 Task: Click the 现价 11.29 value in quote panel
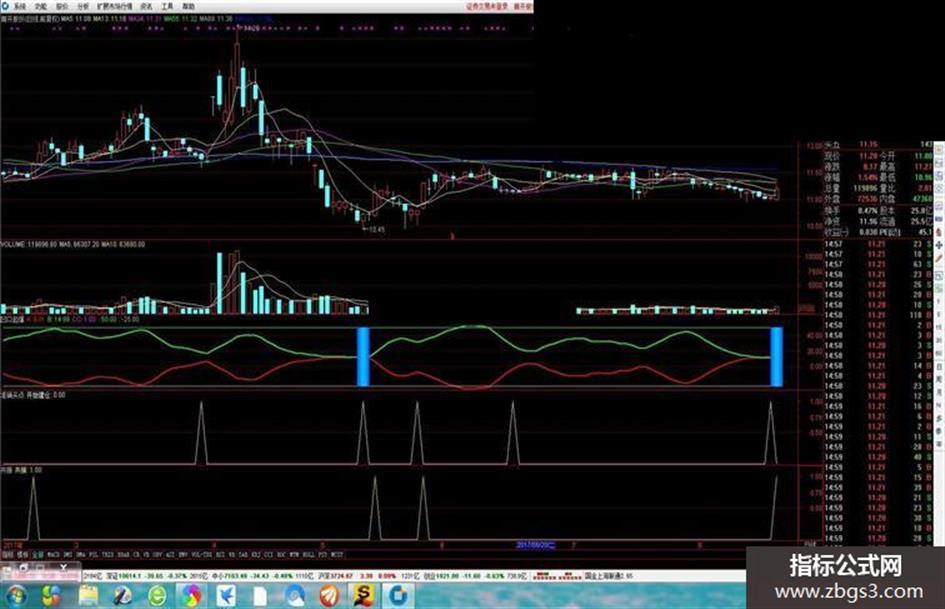869,156
